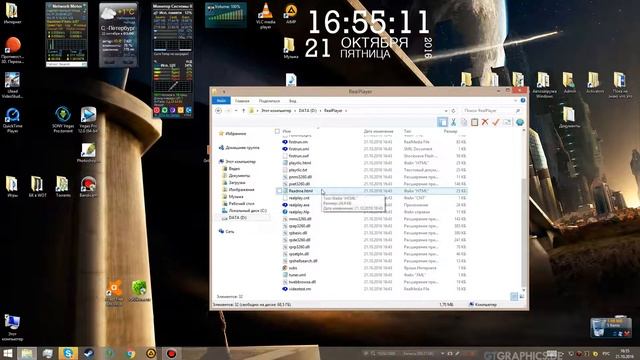The height and width of the screenshot is (360, 640).
Task: Select Рабочий стол in navigation pane
Action: (x=242, y=203)
